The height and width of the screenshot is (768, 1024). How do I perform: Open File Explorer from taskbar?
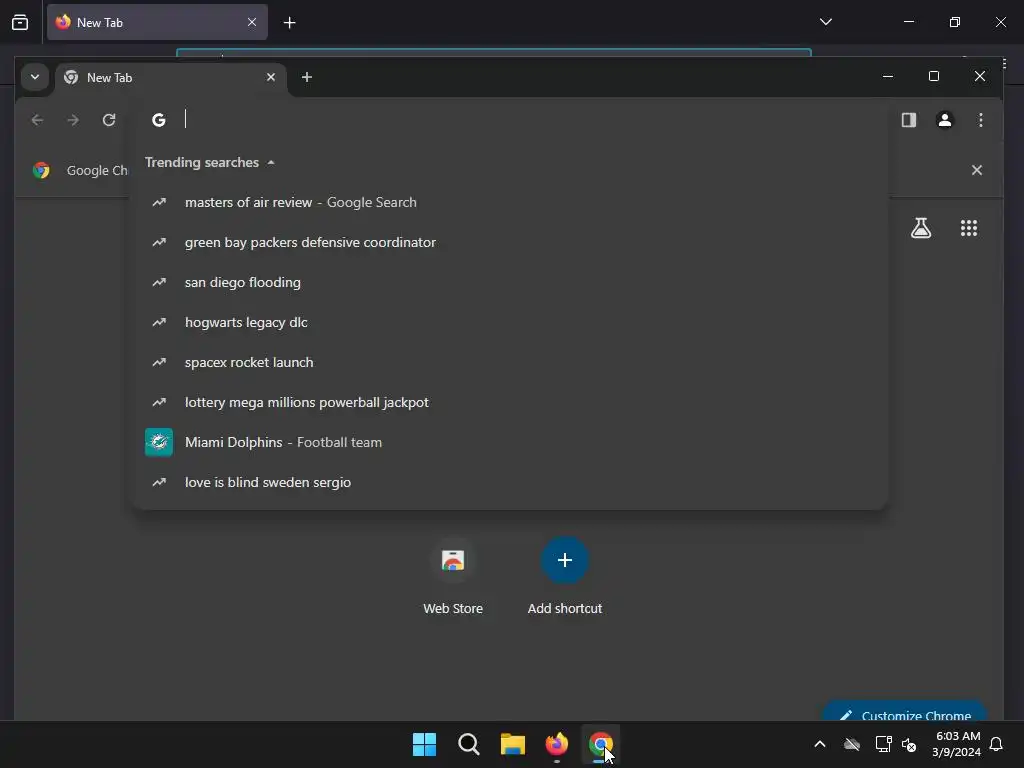pyautogui.click(x=513, y=744)
